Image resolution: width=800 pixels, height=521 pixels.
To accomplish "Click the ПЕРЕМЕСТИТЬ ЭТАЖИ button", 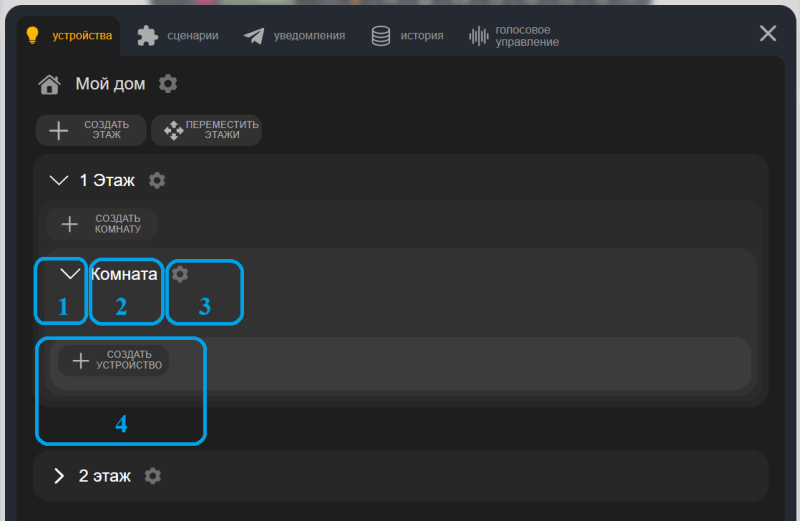I will pyautogui.click(x=207, y=130).
